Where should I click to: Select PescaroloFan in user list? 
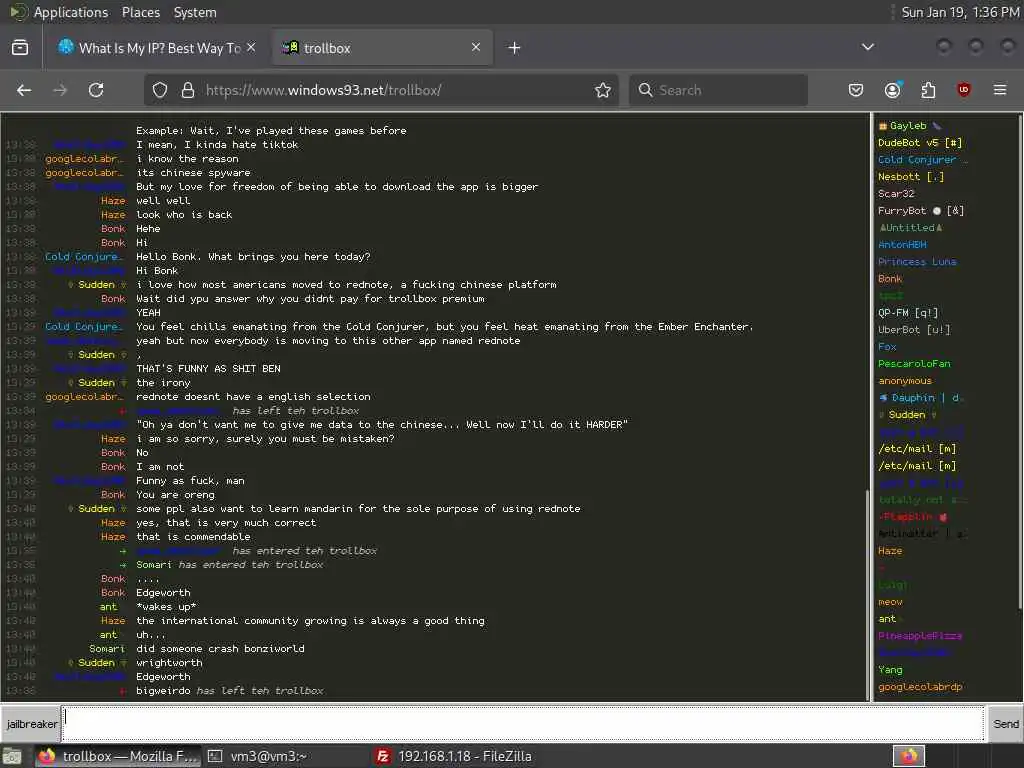point(914,363)
